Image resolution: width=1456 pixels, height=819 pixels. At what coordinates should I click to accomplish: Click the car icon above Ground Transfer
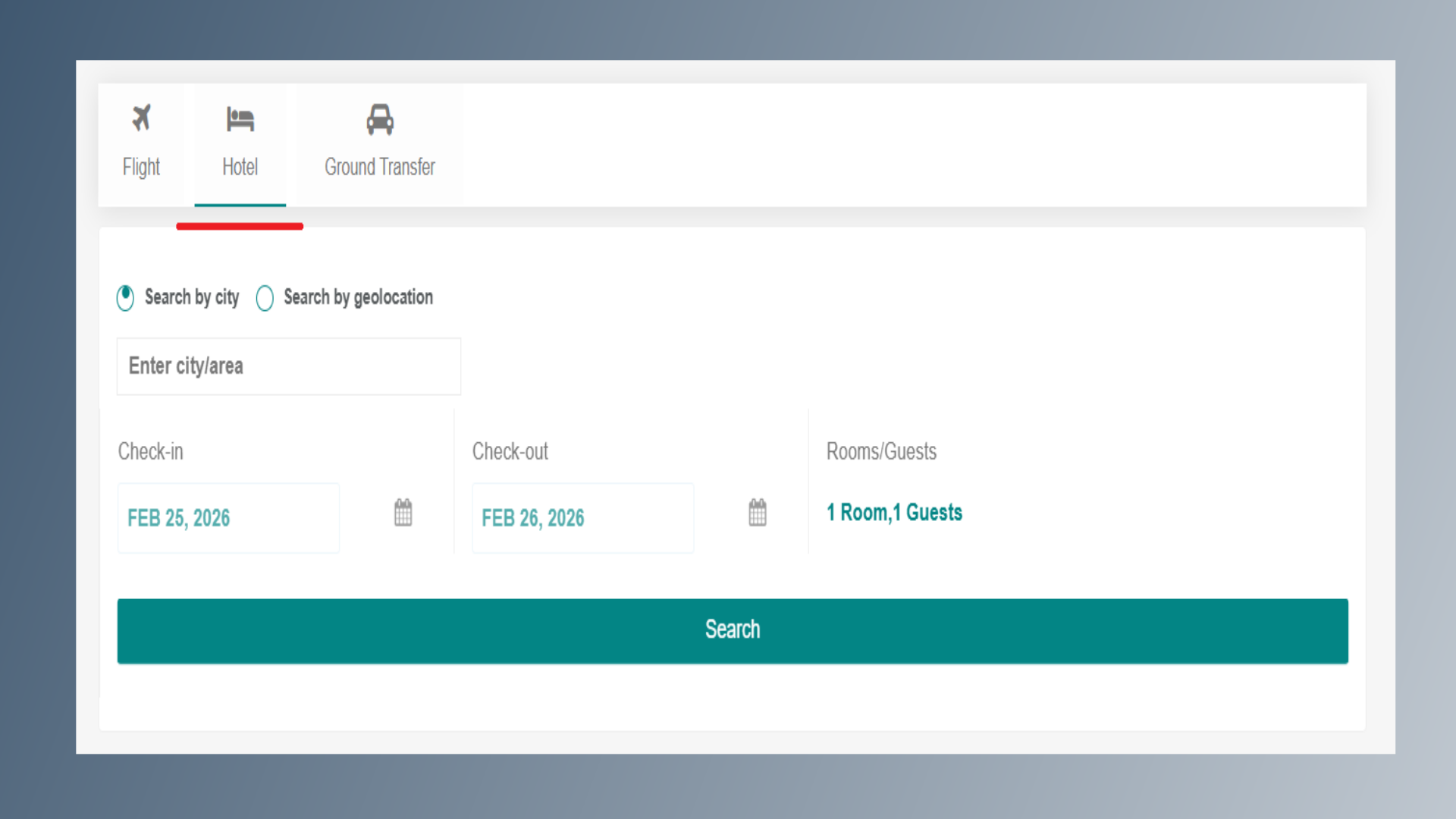point(380,120)
